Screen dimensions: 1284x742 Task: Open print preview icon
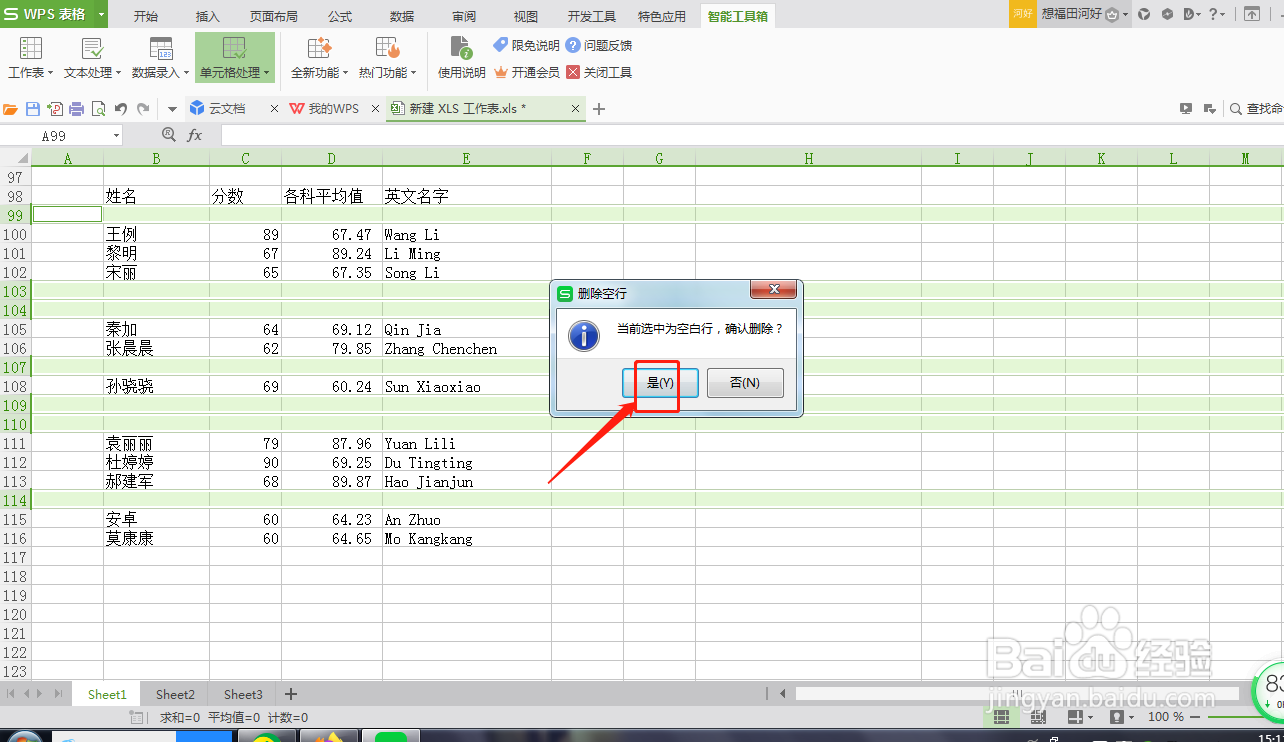point(98,109)
